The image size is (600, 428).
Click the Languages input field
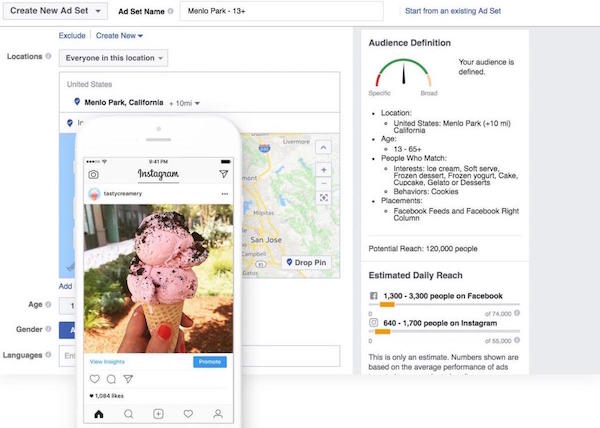(x=199, y=356)
